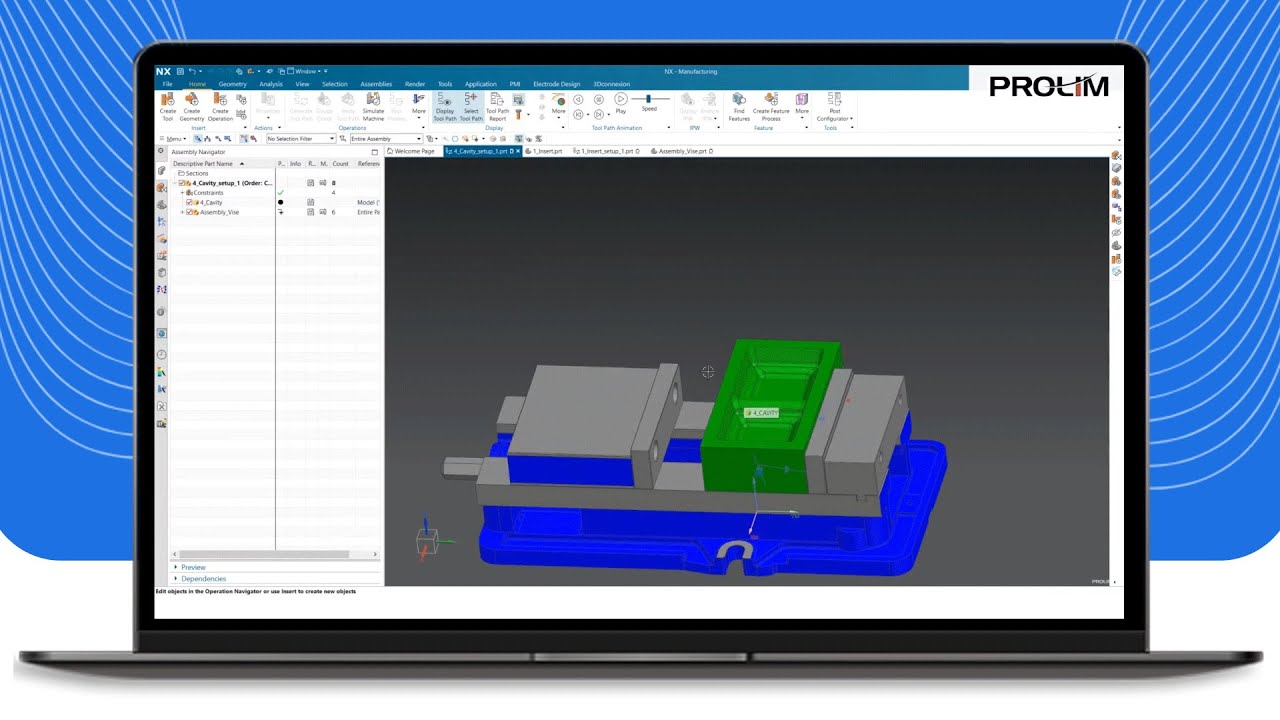Switch to Welcome Page tab
1280x720 pixels.
(x=412, y=151)
